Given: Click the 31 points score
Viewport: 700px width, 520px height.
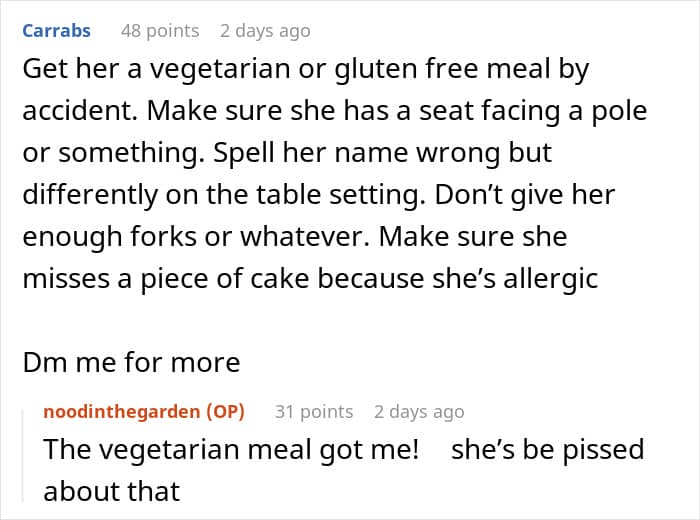Looking at the screenshot, I should tap(314, 412).
